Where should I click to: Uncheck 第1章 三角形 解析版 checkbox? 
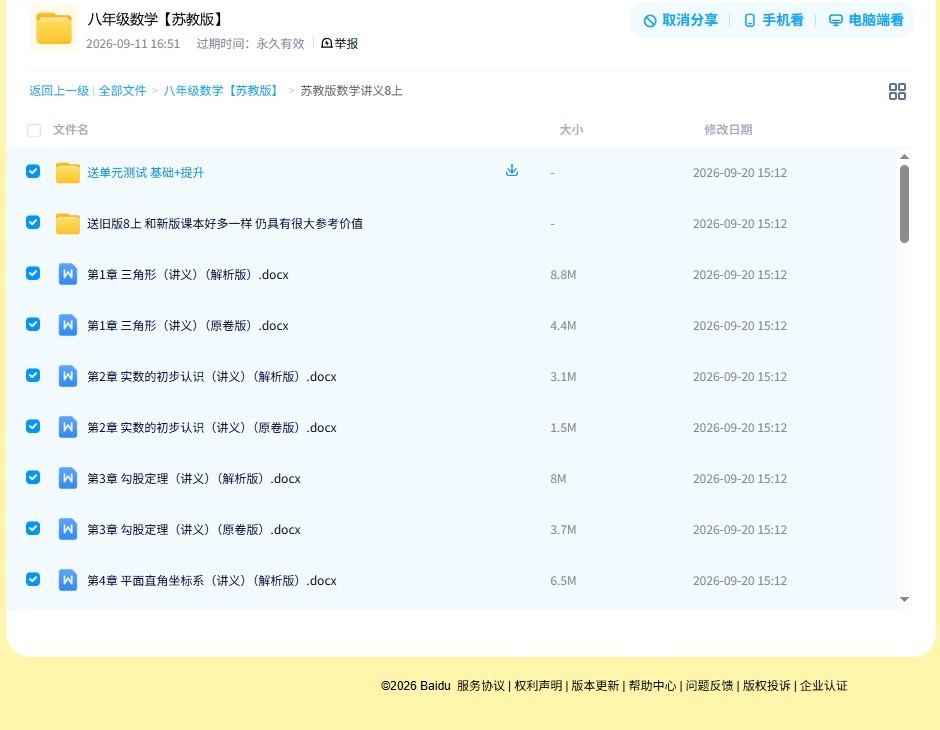33,273
